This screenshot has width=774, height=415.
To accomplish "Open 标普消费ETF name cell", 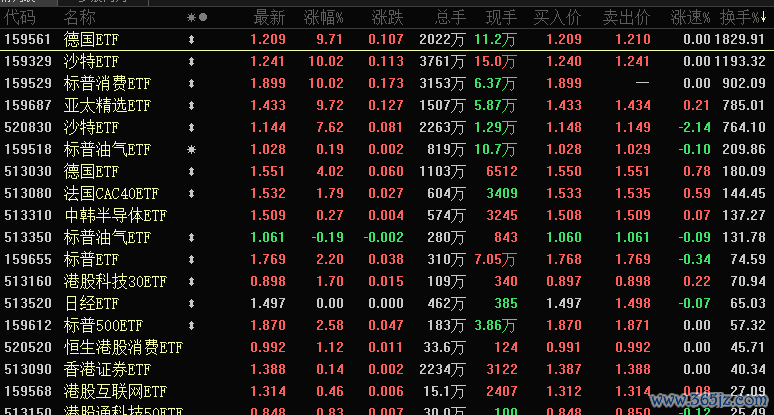I will point(107,83).
